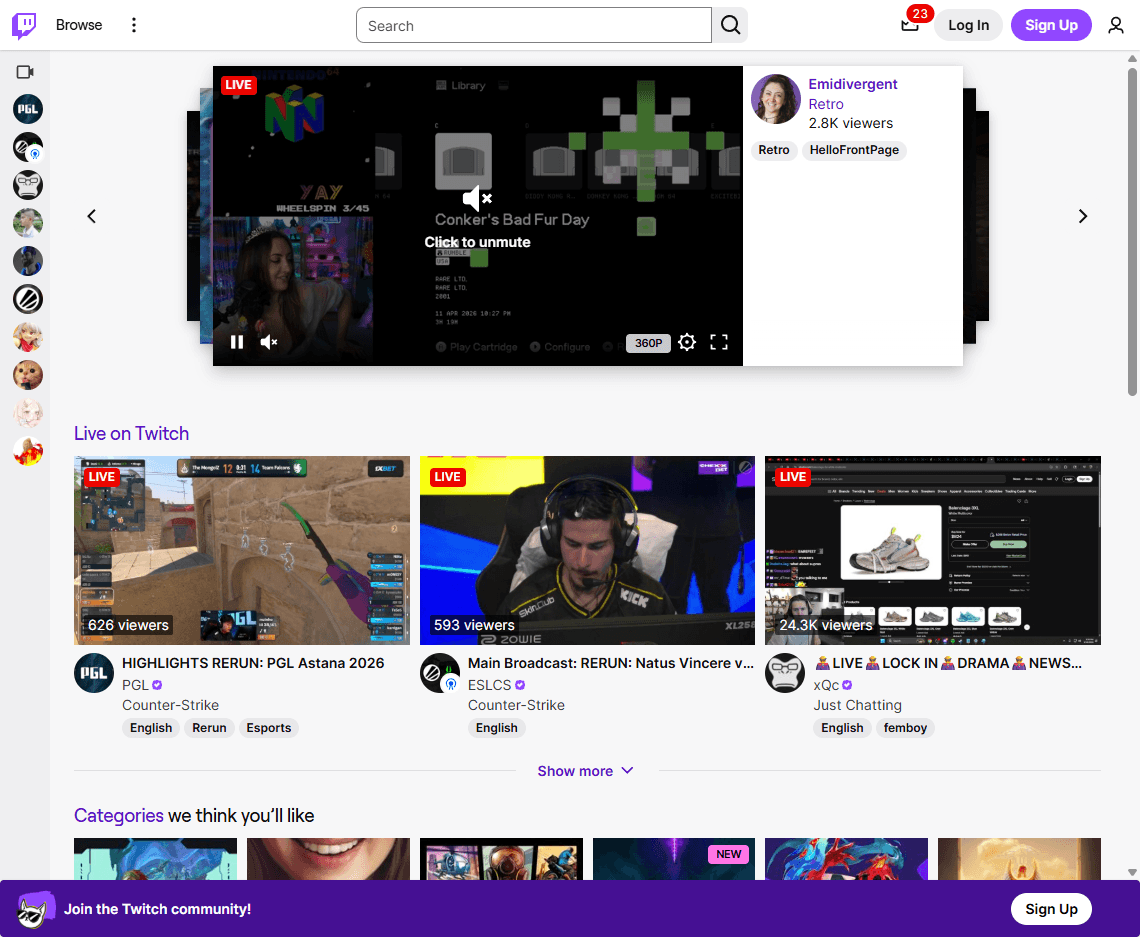Select the Retro tag chip
Viewport: 1140px width, 937px height.
click(774, 150)
